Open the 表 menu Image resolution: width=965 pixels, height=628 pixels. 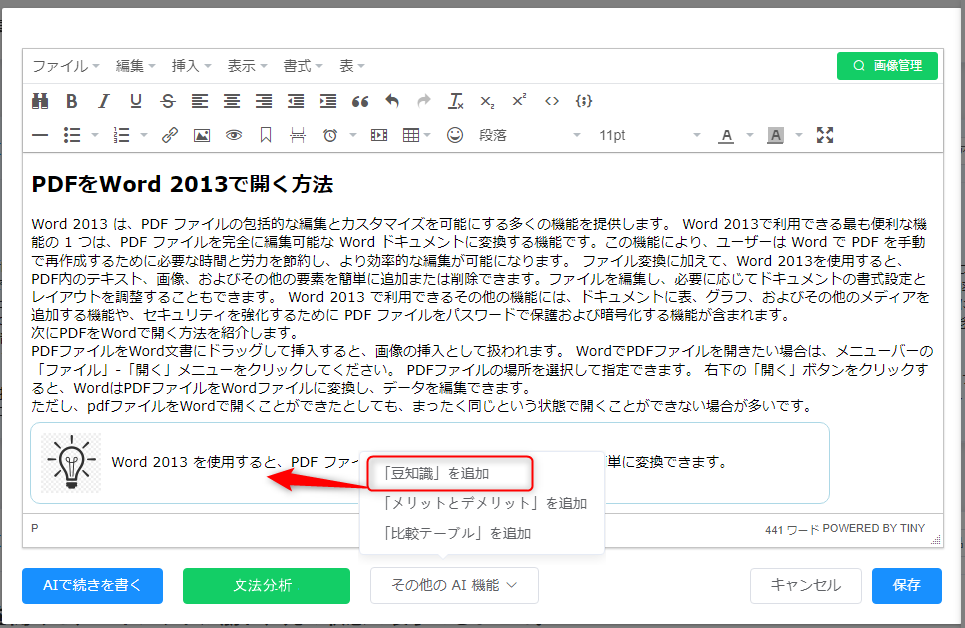pos(352,66)
